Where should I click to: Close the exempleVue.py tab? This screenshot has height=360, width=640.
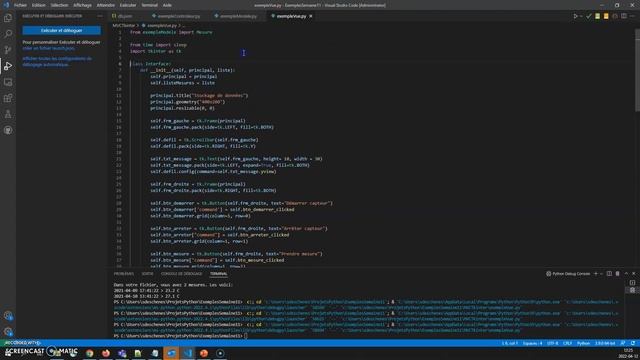pyautogui.click(x=311, y=16)
